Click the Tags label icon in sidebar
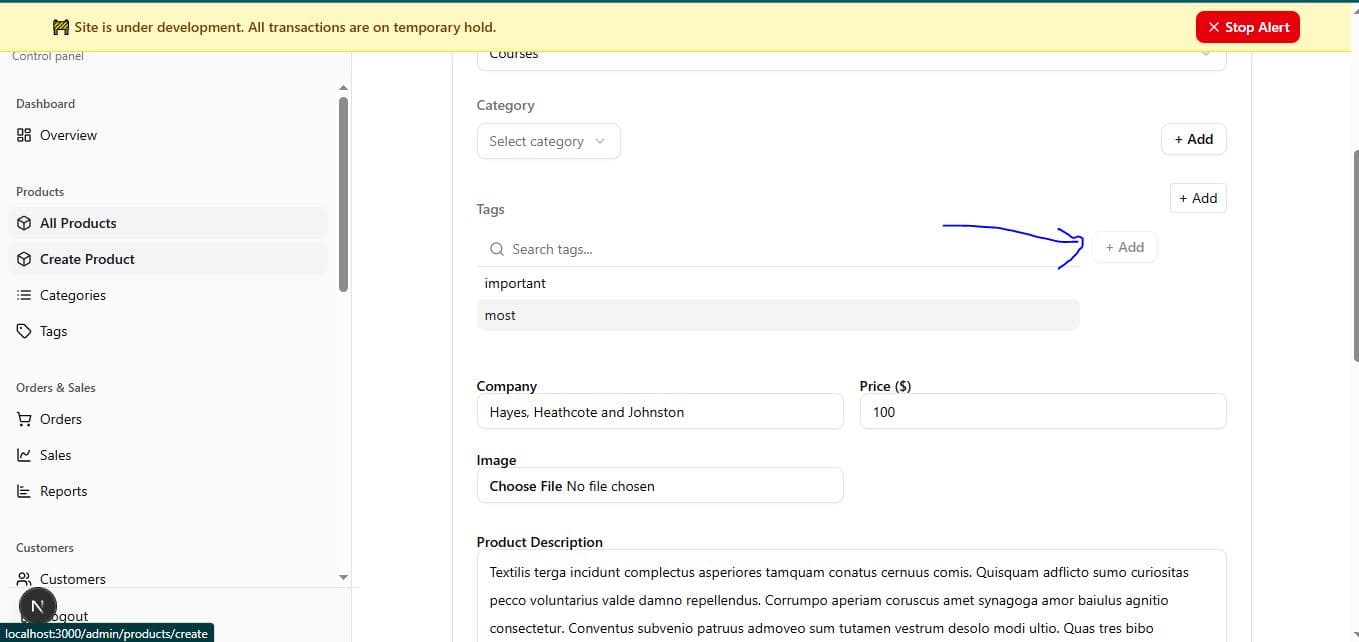Viewport: 1359px width, 642px height. (24, 331)
